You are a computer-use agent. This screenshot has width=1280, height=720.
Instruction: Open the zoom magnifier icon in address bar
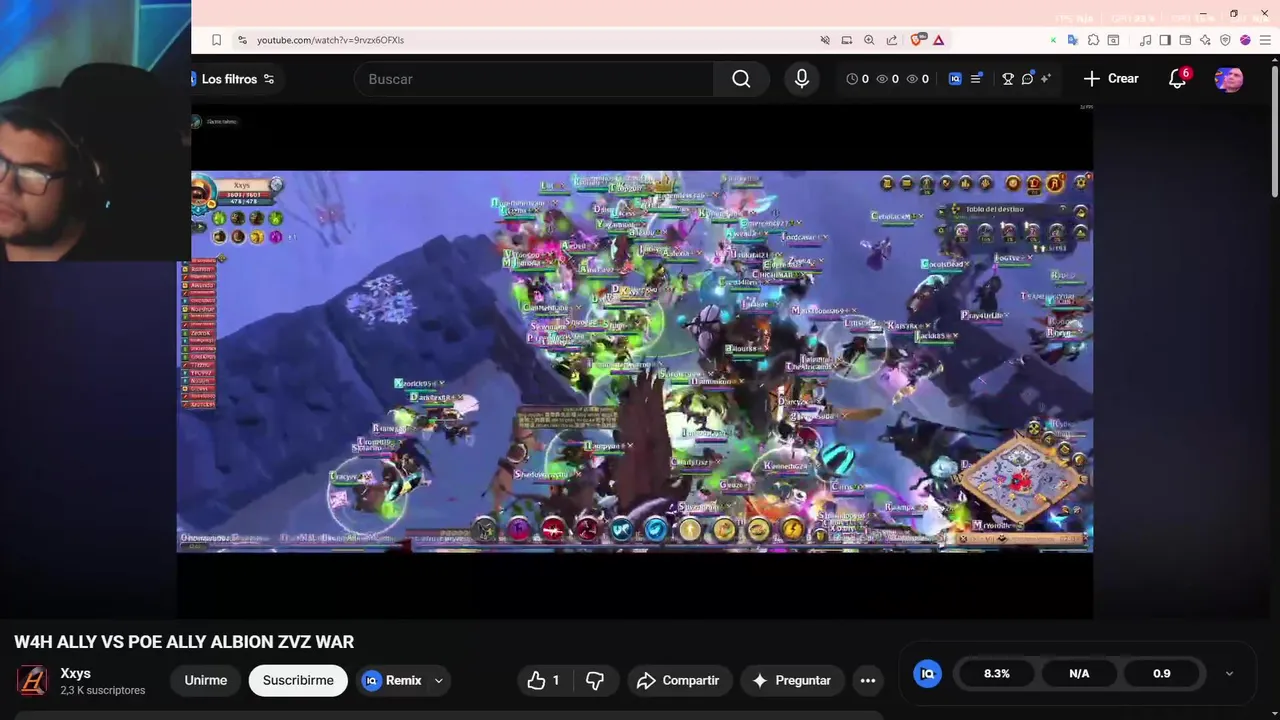pos(869,40)
